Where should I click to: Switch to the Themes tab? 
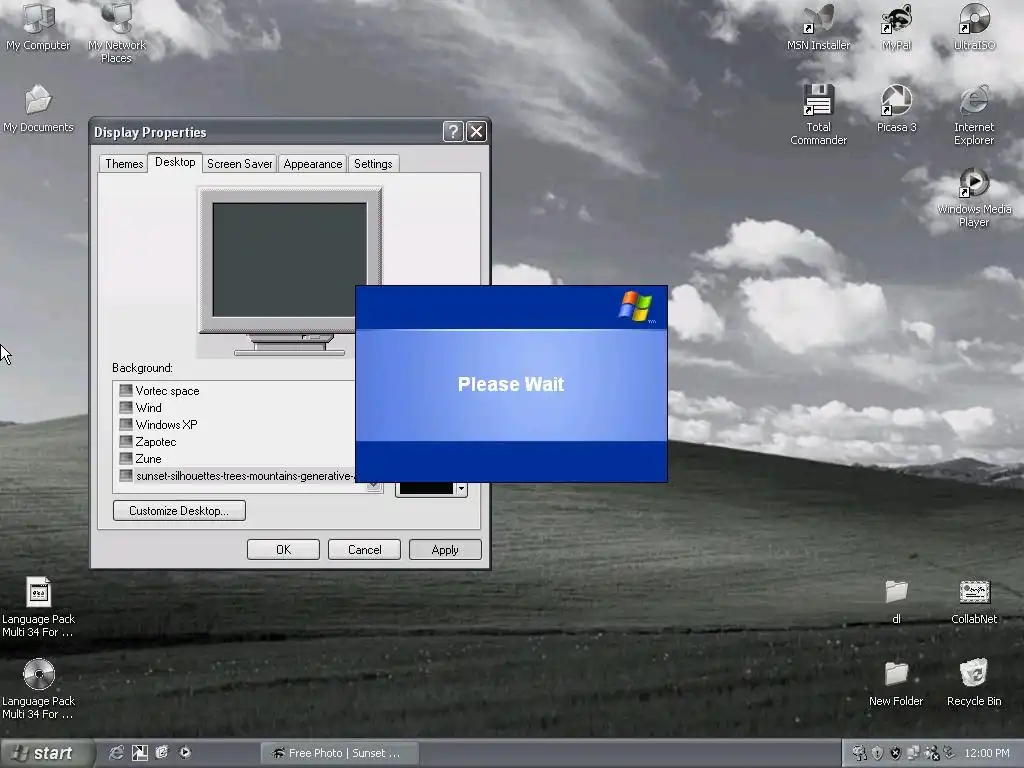(123, 163)
